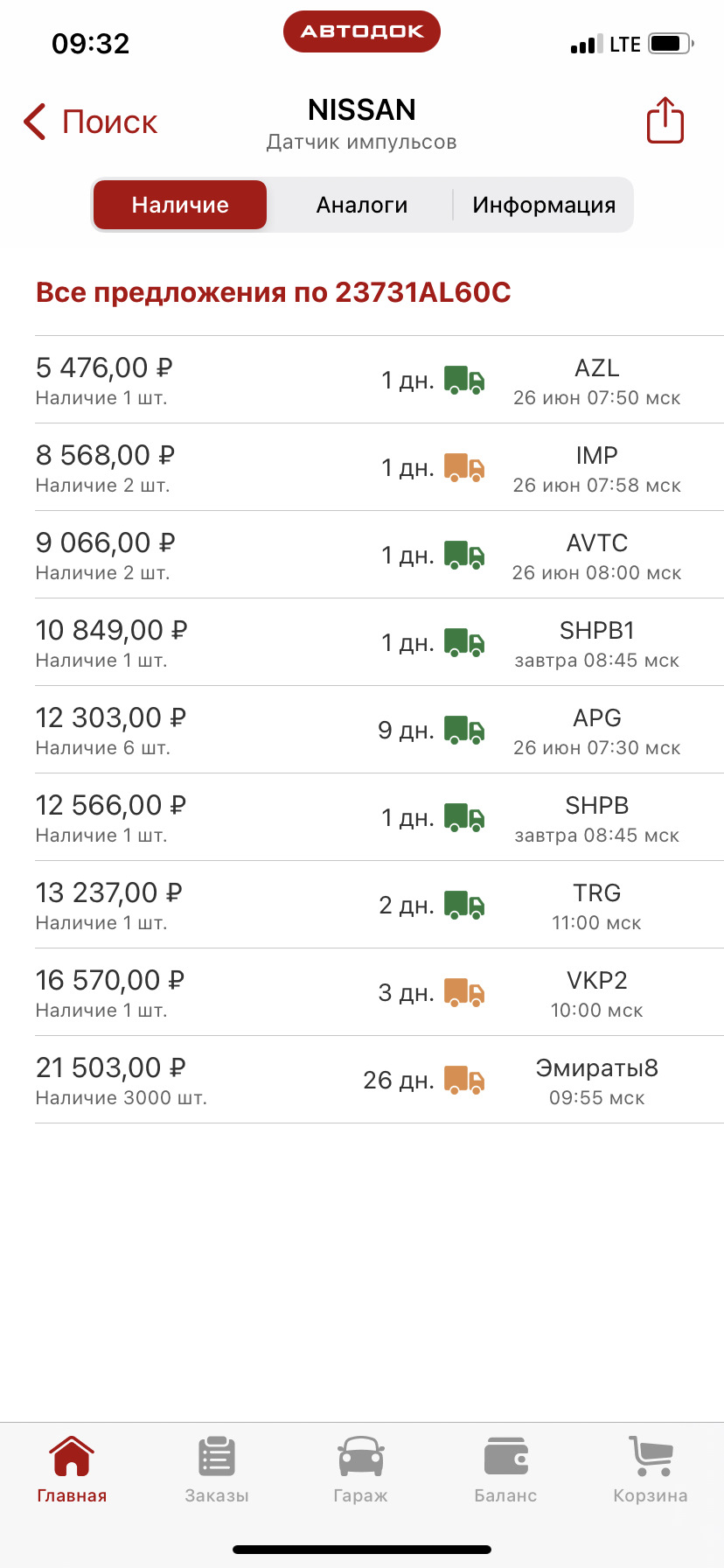
Task: Tap the АВТОДОК logo badge
Action: click(x=362, y=31)
